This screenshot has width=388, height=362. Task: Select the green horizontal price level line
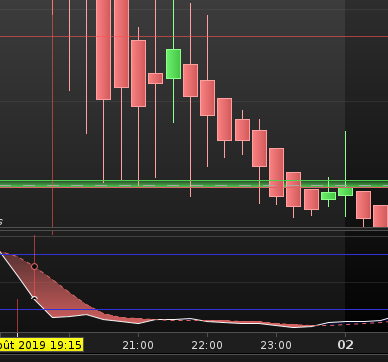pos(194,184)
